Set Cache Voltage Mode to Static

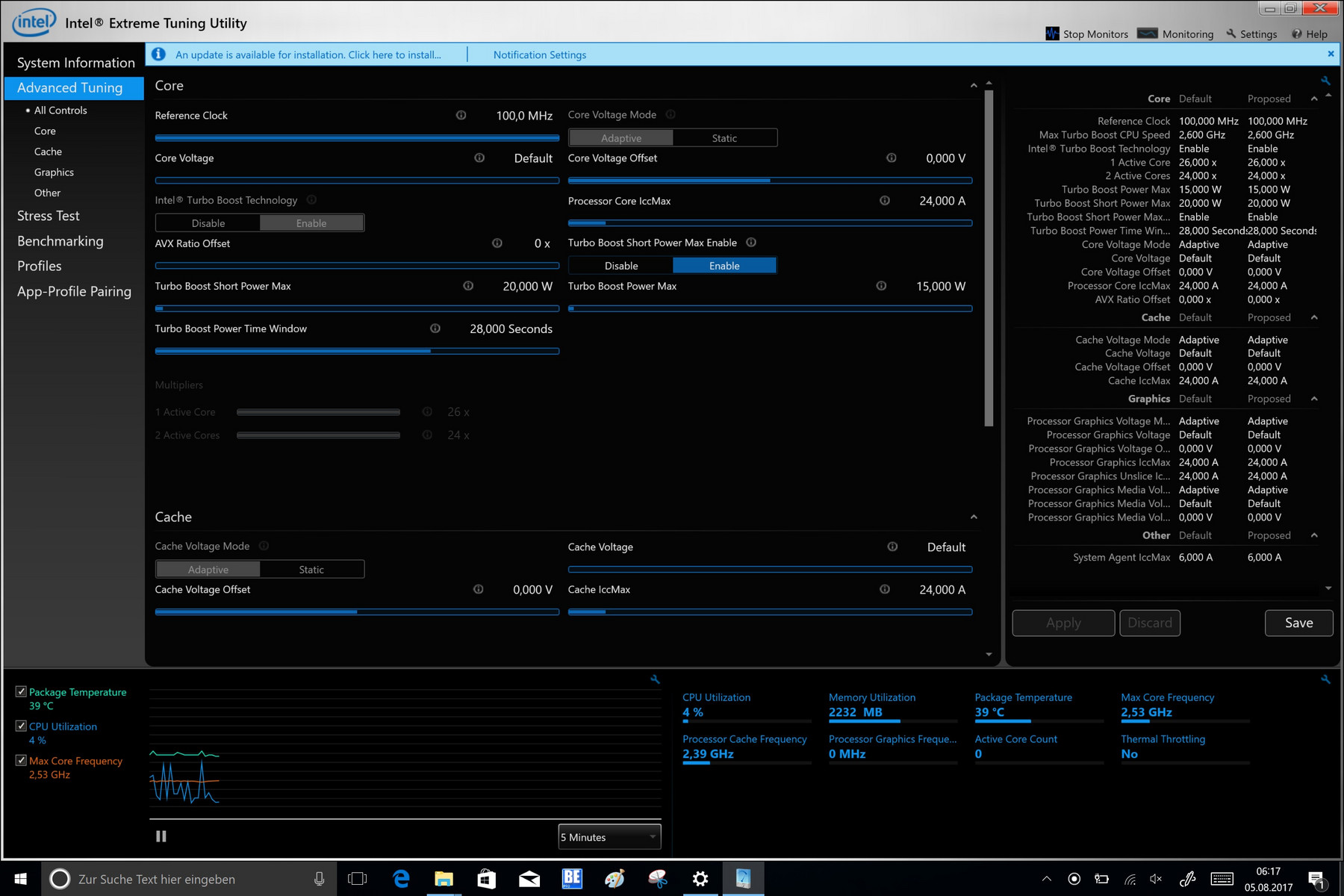pyautogui.click(x=311, y=570)
